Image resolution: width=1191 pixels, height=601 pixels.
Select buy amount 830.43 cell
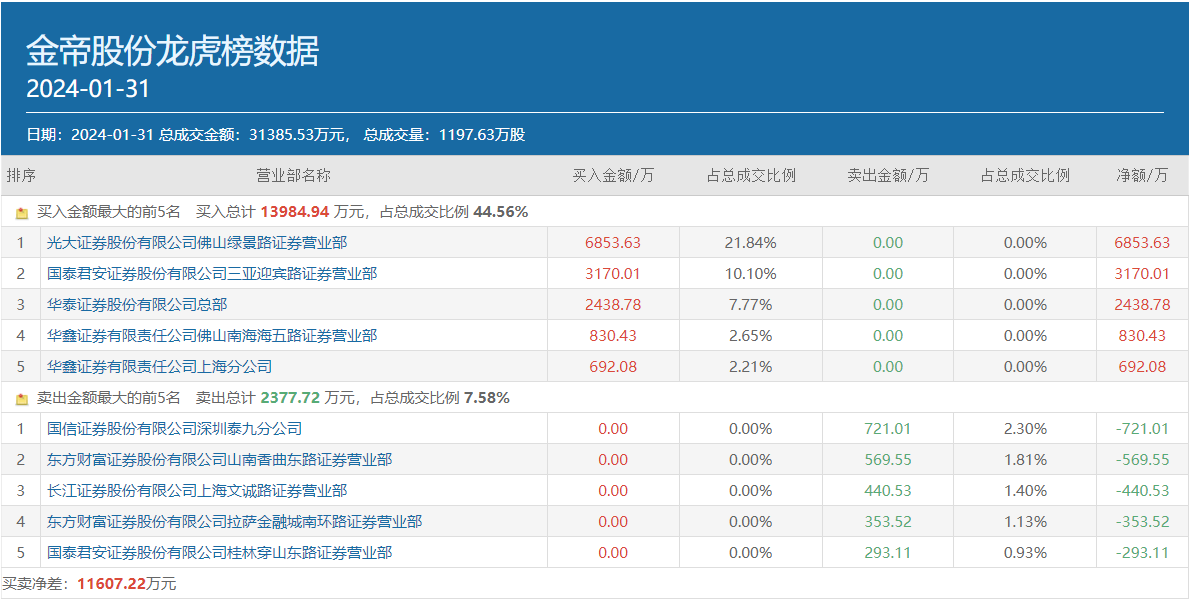[x=613, y=335]
